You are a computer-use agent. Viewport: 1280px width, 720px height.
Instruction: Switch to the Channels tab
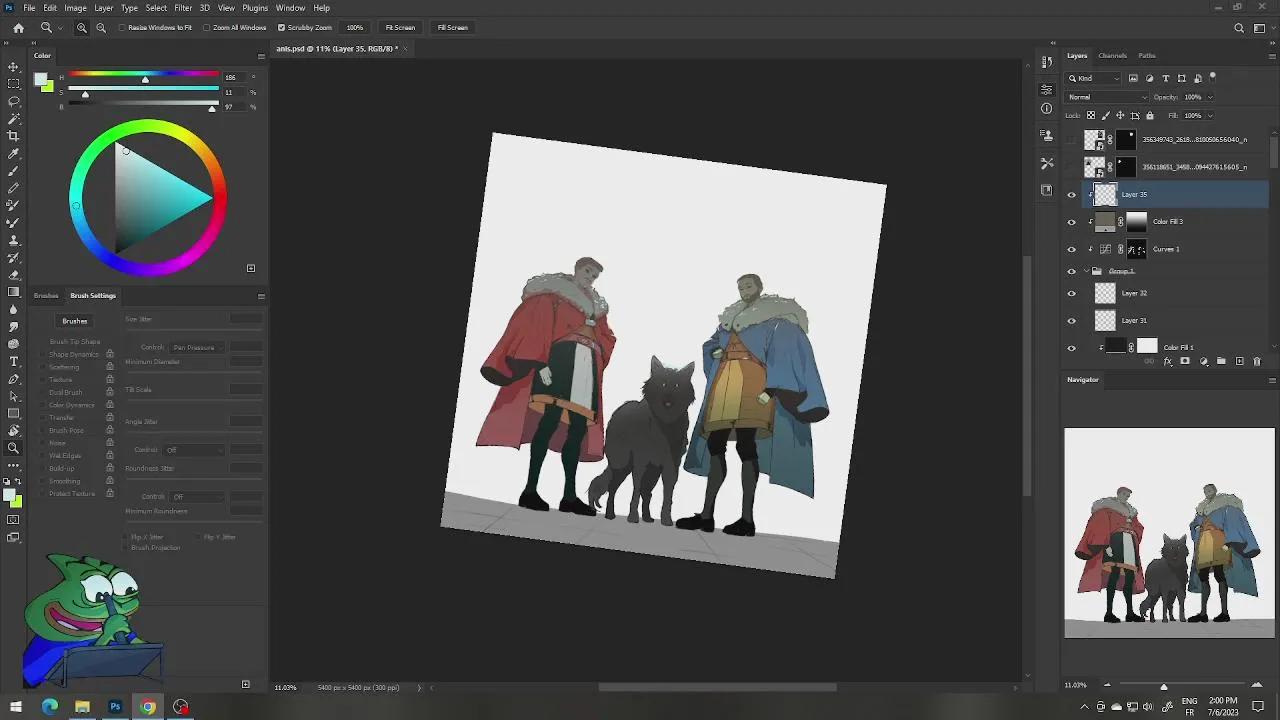(x=1112, y=56)
